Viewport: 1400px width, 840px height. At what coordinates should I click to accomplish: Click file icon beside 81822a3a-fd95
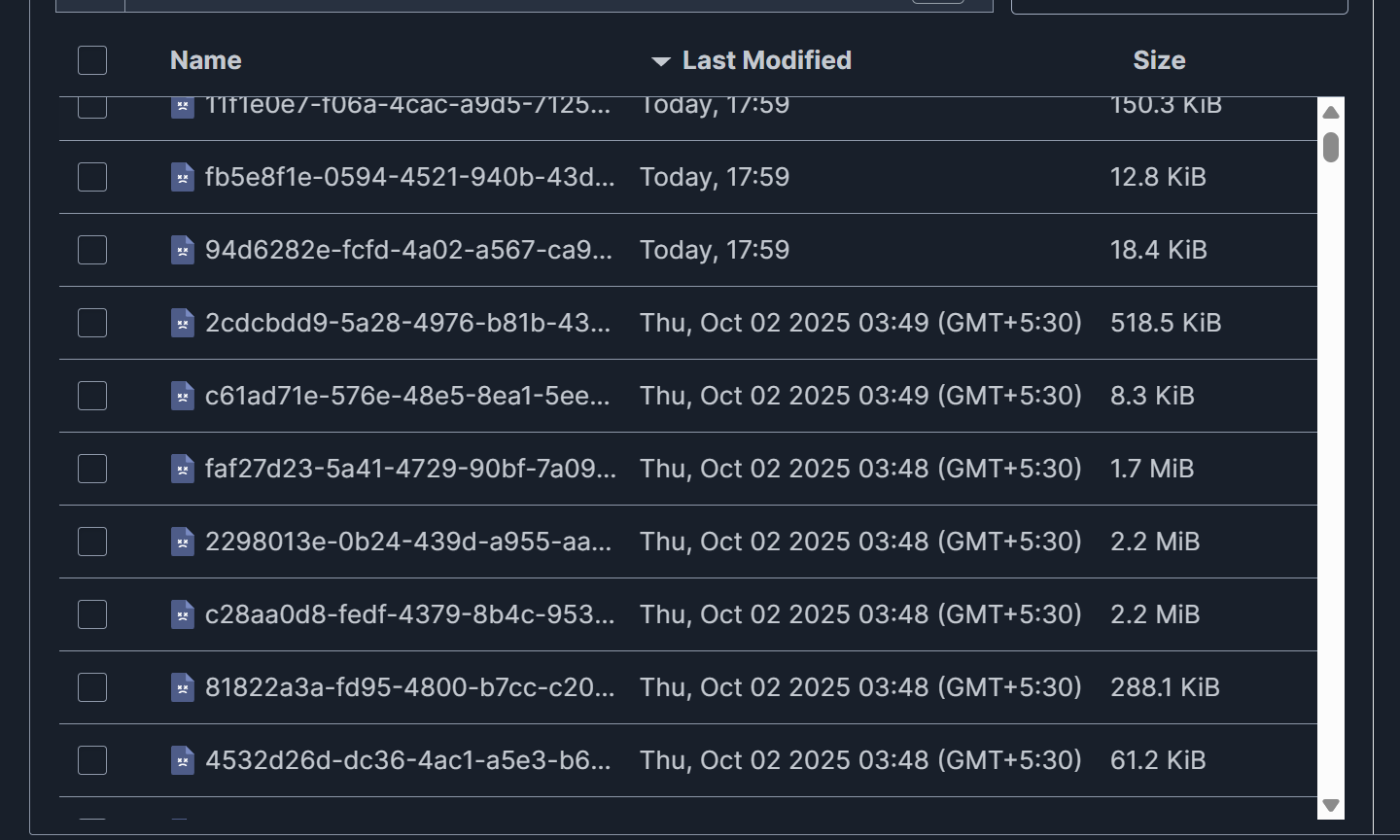(182, 687)
